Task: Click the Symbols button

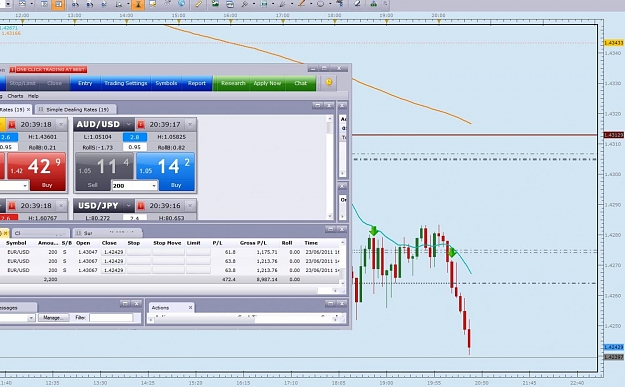Action: (166, 83)
